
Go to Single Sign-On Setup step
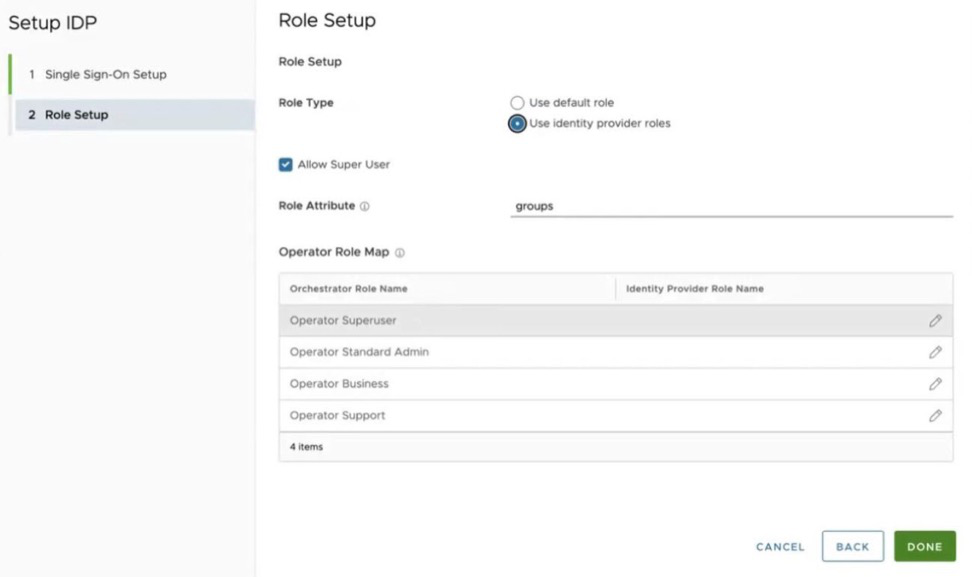tap(105, 75)
